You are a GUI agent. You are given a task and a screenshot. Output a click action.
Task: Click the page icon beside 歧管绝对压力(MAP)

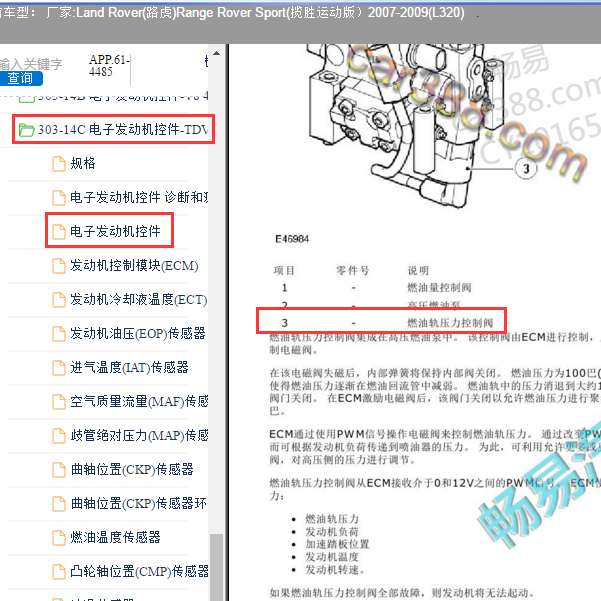tap(59, 436)
